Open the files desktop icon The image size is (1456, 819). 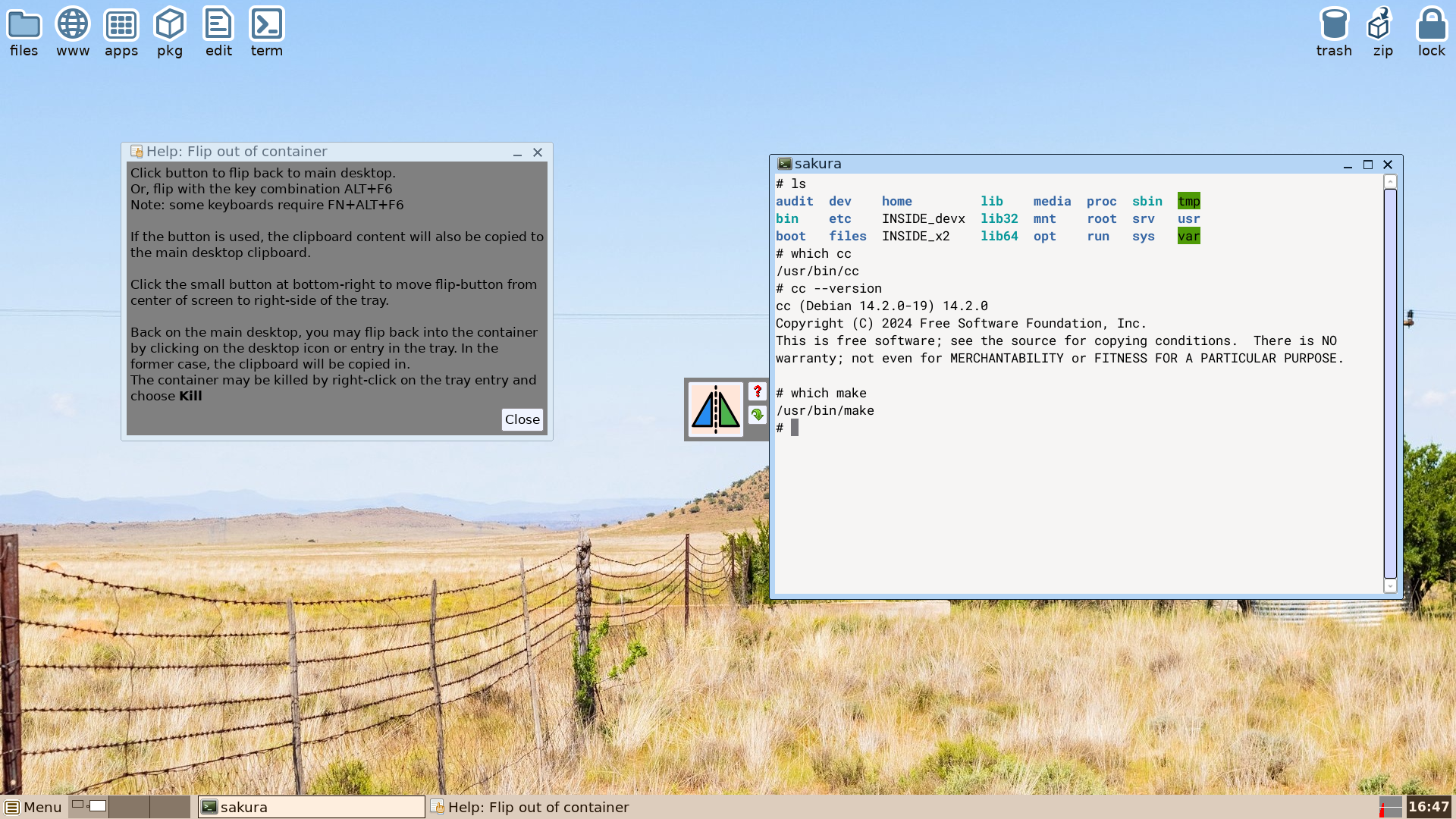click(x=24, y=32)
